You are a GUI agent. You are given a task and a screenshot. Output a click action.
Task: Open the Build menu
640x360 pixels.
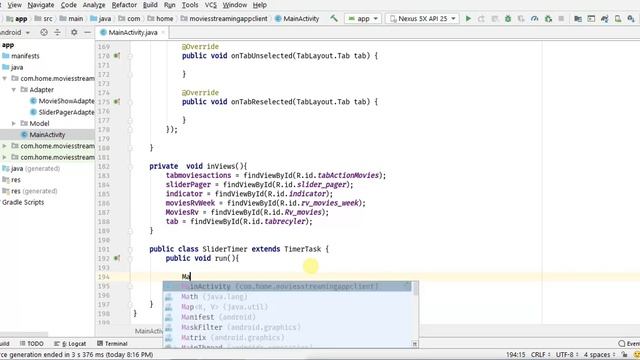(x=150, y=5)
